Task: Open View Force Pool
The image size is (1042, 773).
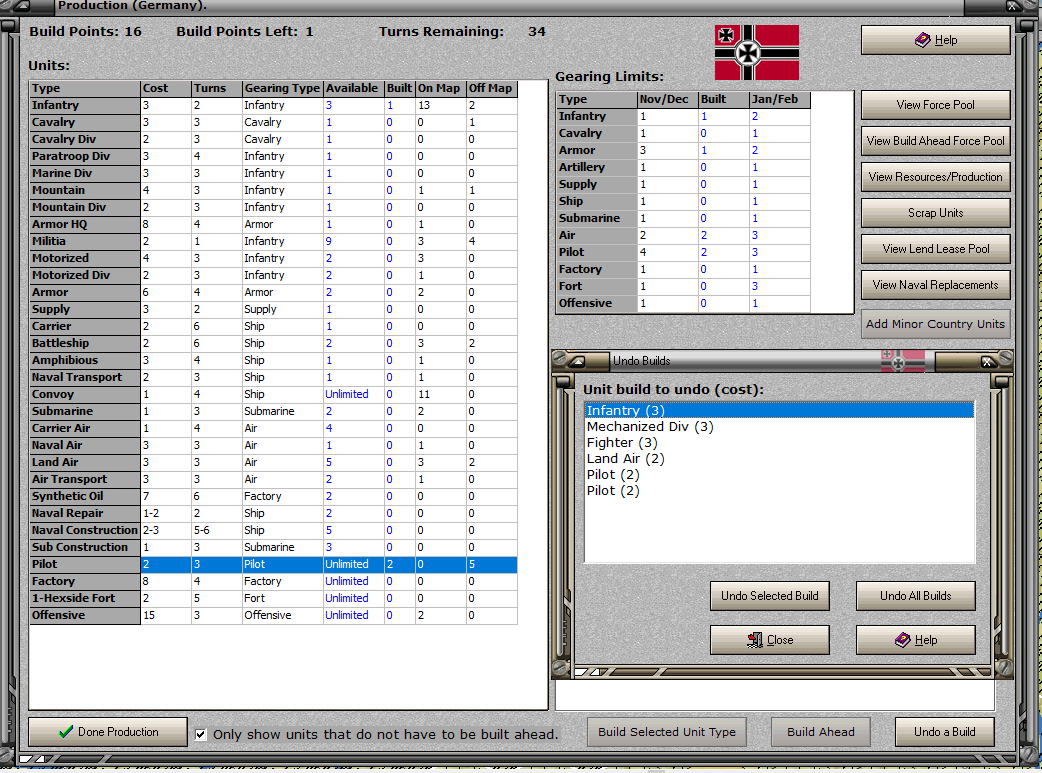Action: point(936,105)
